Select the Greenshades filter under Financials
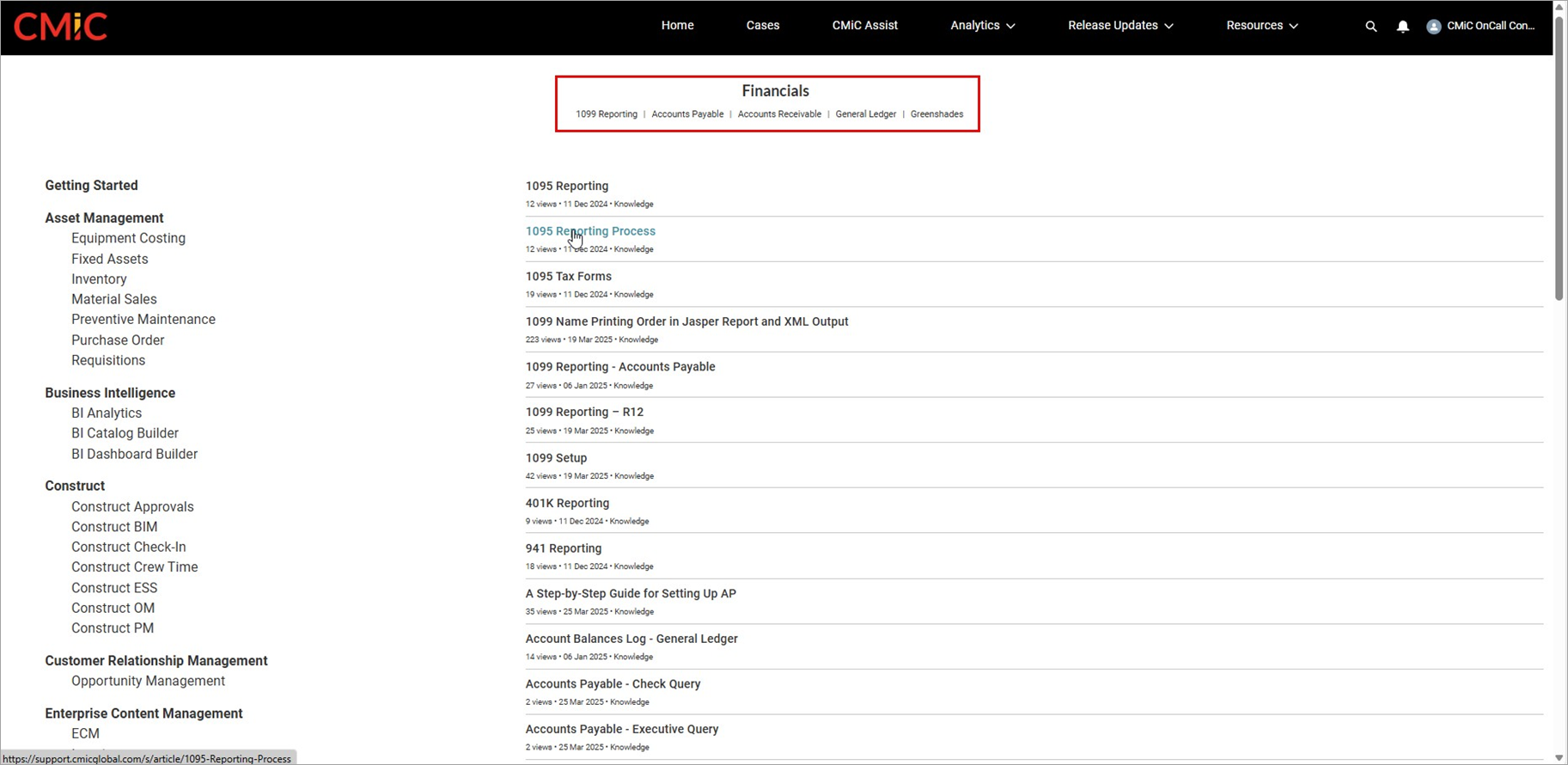Viewport: 1568px width, 765px height. 937,114
